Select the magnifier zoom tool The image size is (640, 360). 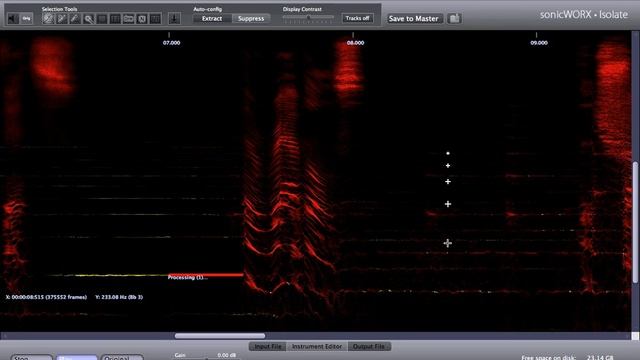coord(88,18)
